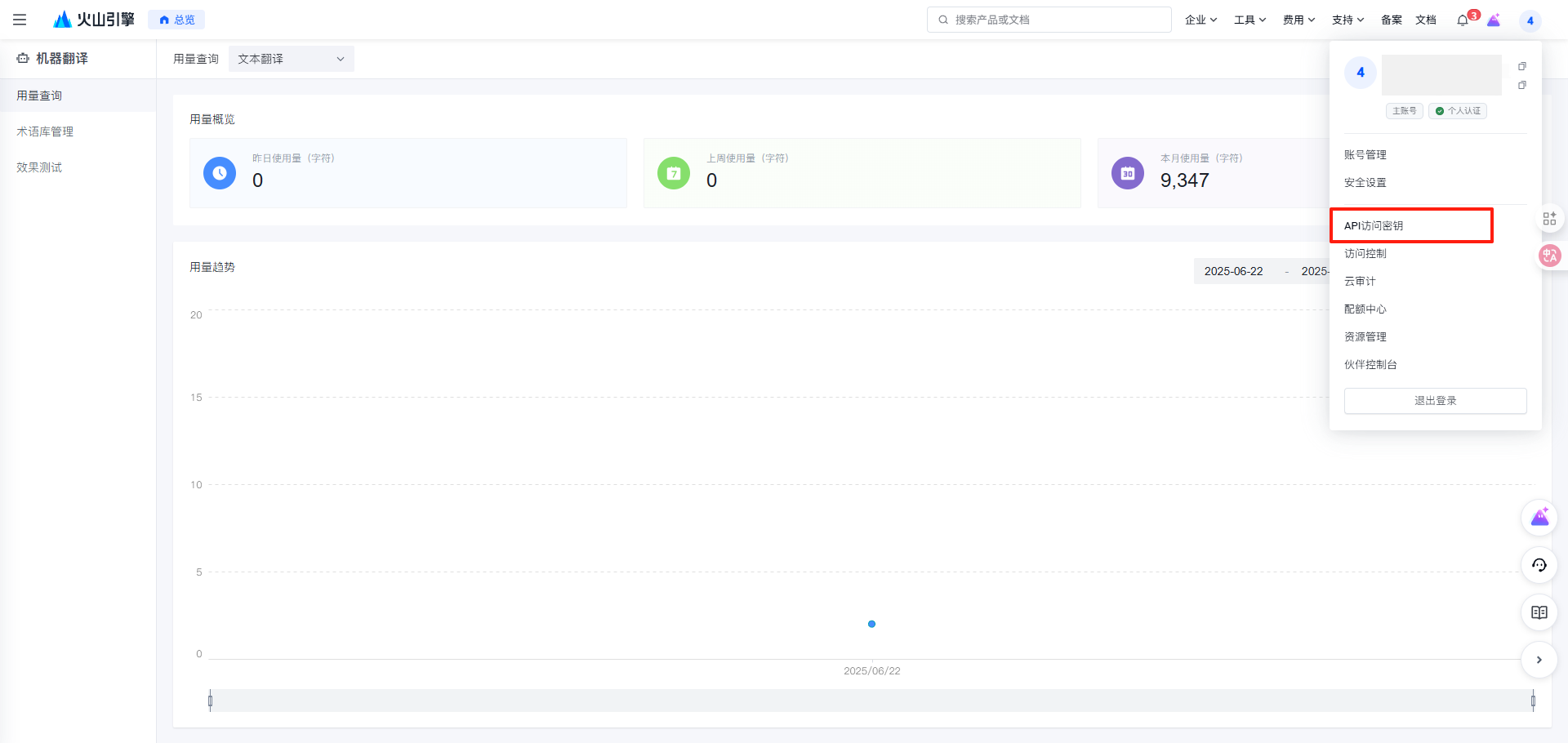Click the 退出登录 button
Image resolution: width=1568 pixels, height=743 pixels.
tap(1435, 401)
